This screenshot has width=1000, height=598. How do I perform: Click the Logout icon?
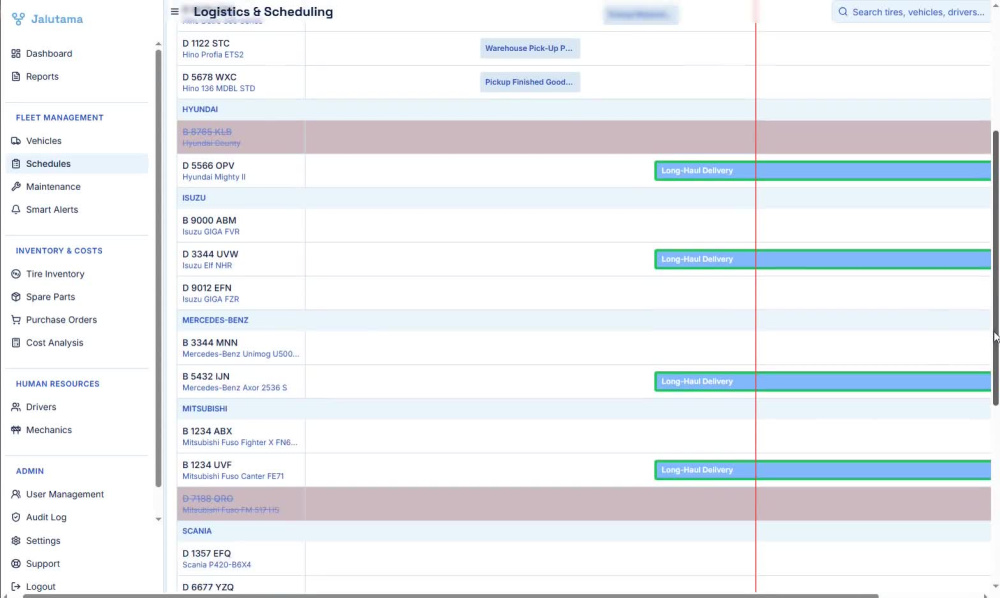pos(16,587)
